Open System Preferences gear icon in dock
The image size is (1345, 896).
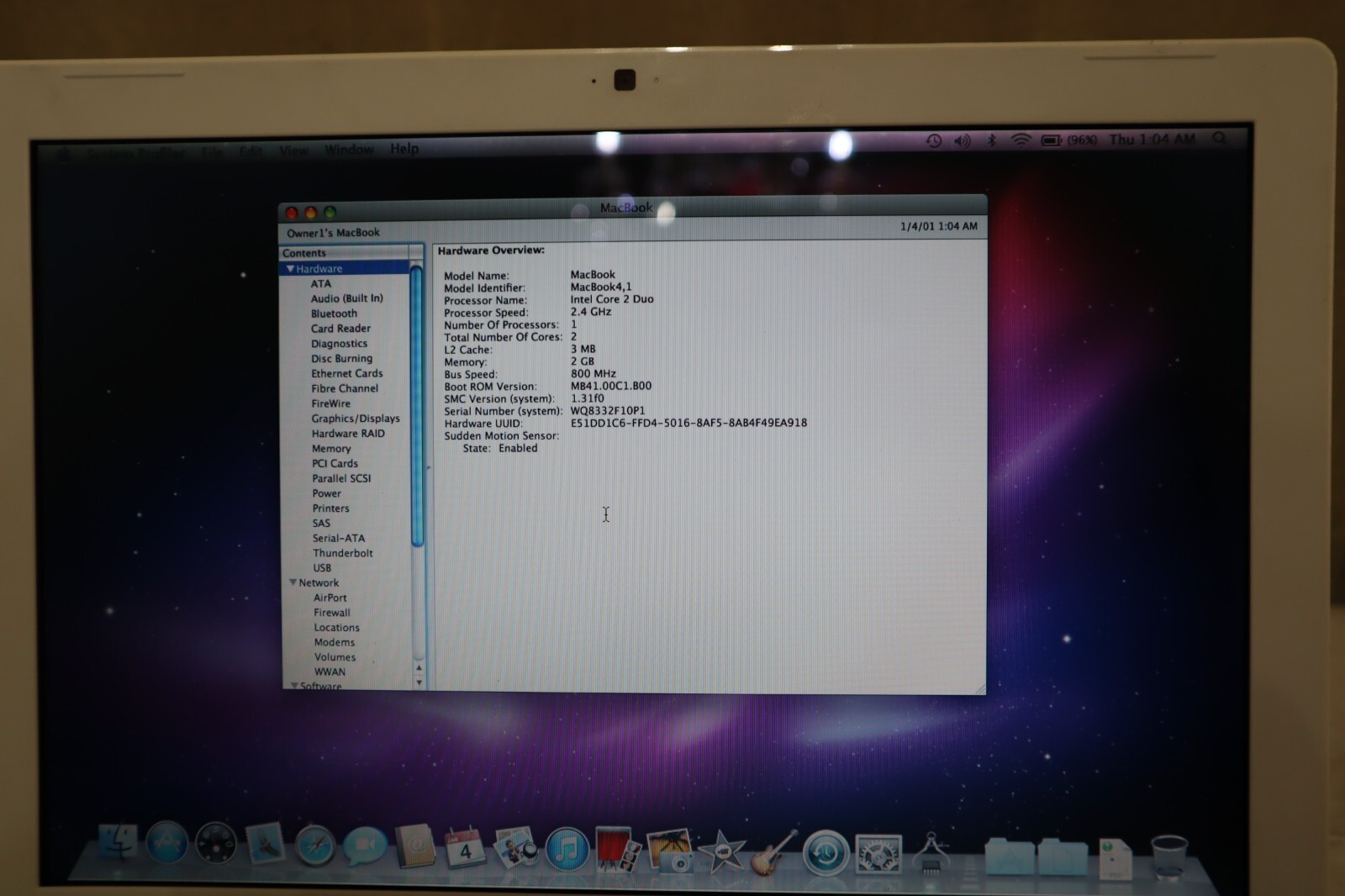pyautogui.click(x=878, y=854)
